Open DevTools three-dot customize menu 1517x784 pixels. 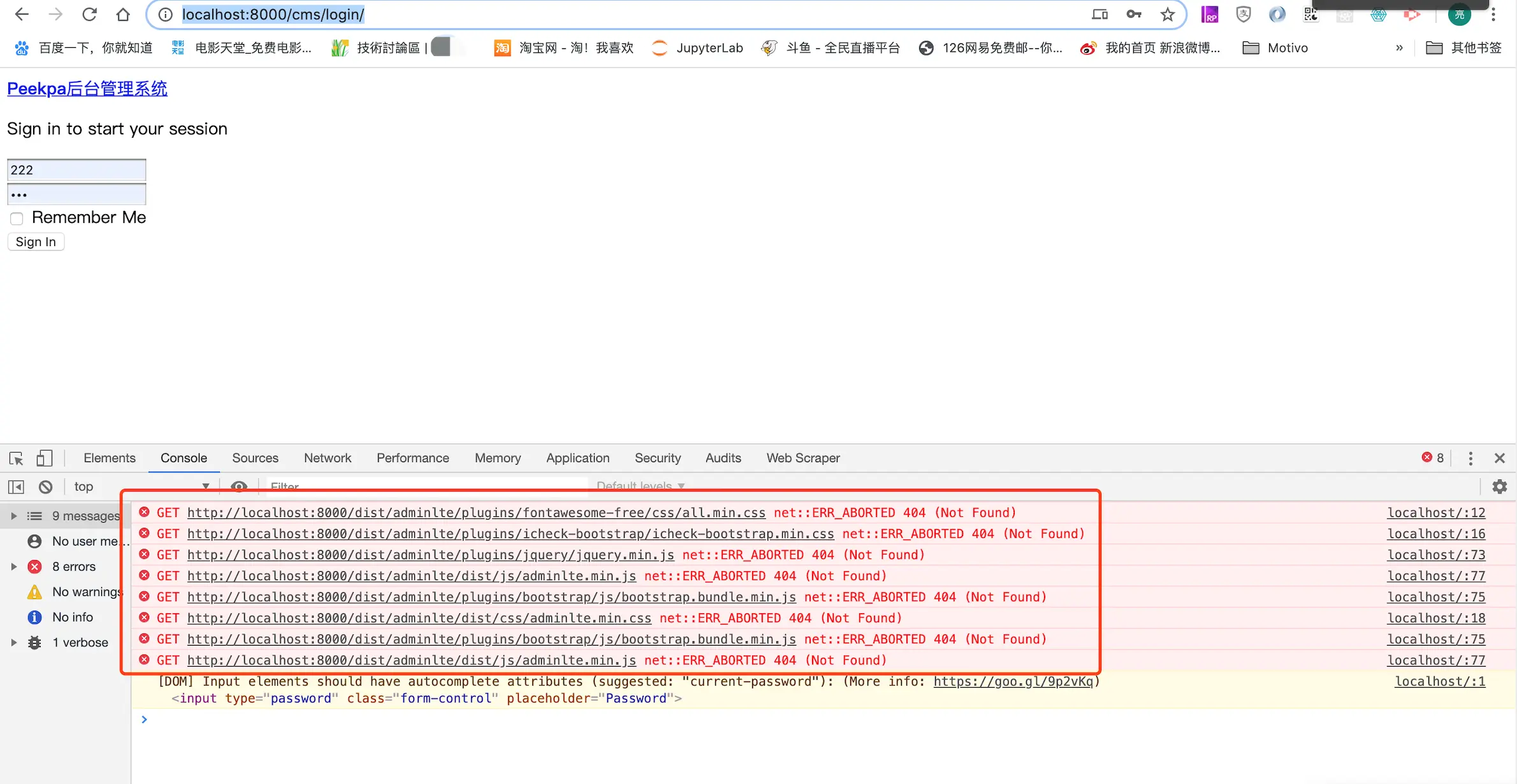(x=1470, y=458)
